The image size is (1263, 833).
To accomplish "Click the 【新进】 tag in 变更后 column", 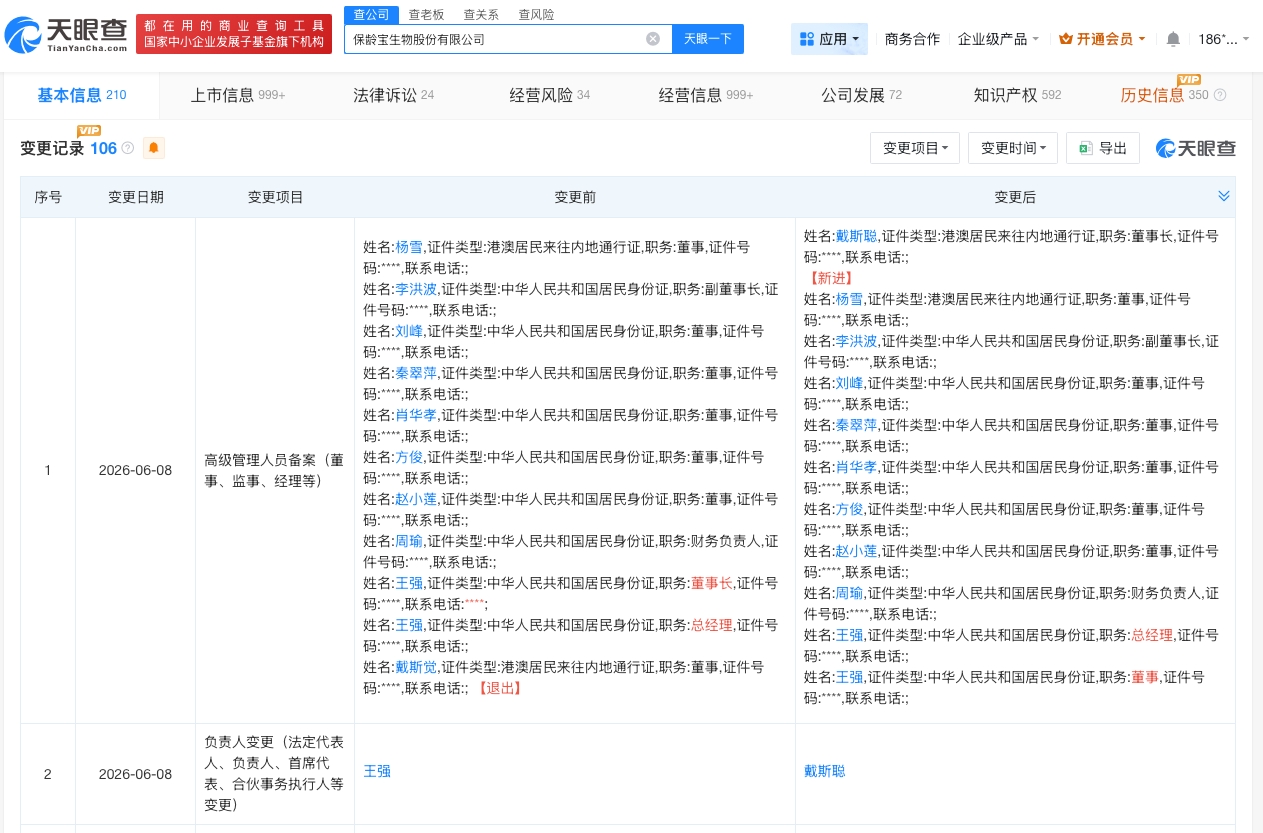I will (829, 278).
